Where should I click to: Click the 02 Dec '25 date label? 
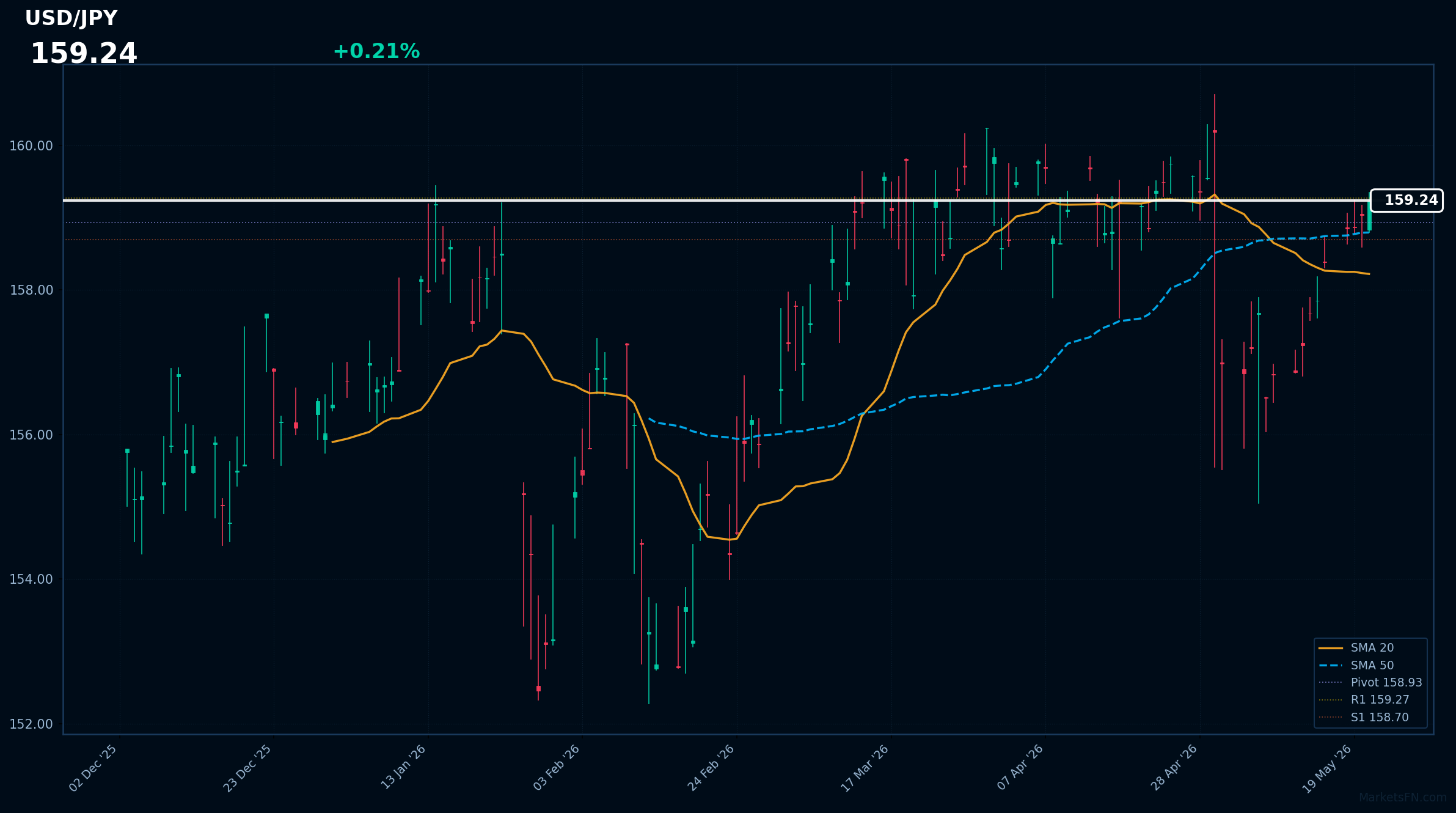coord(93,768)
